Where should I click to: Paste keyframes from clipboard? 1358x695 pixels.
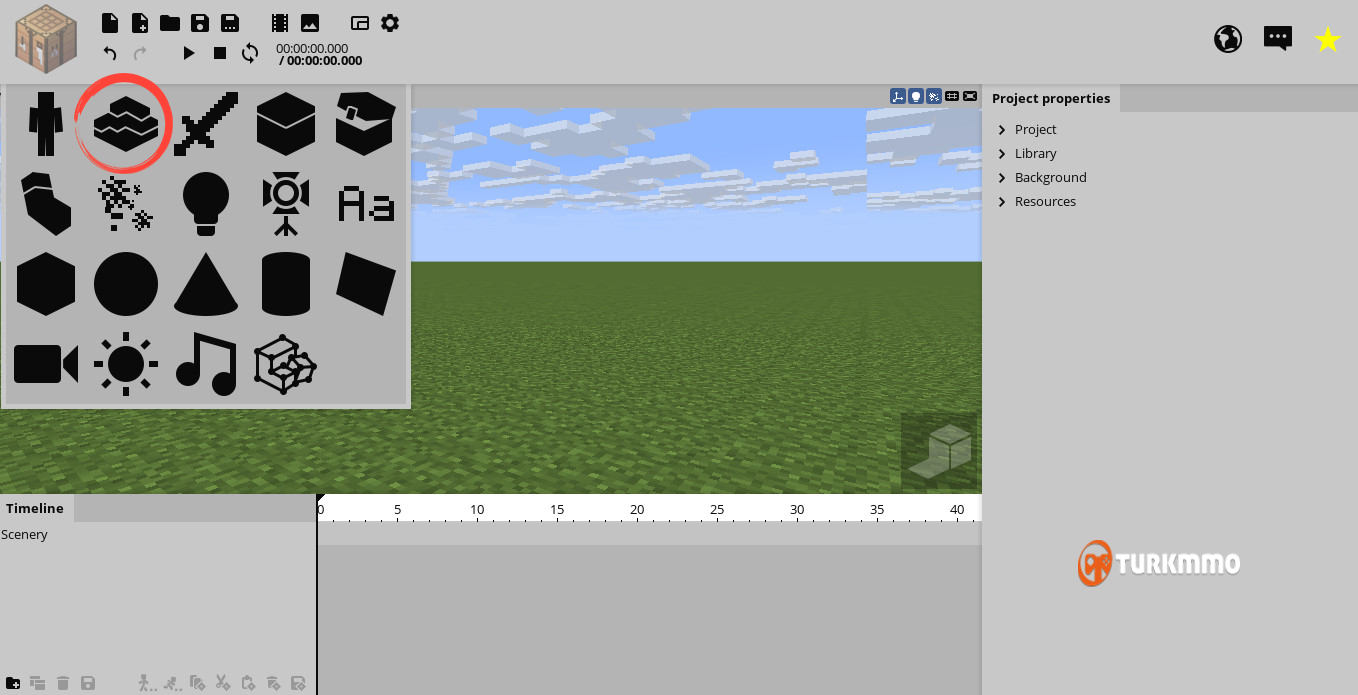(x=248, y=683)
